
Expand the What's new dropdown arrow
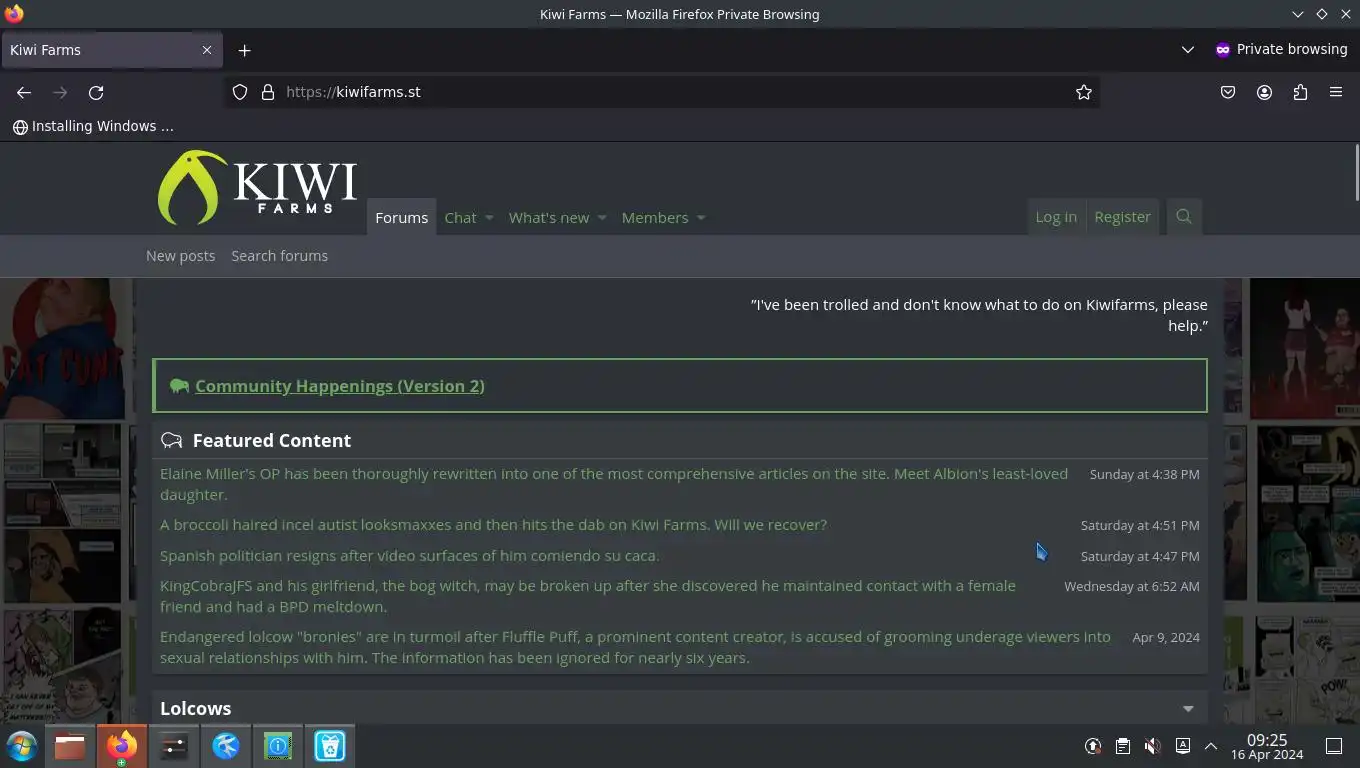pos(602,218)
